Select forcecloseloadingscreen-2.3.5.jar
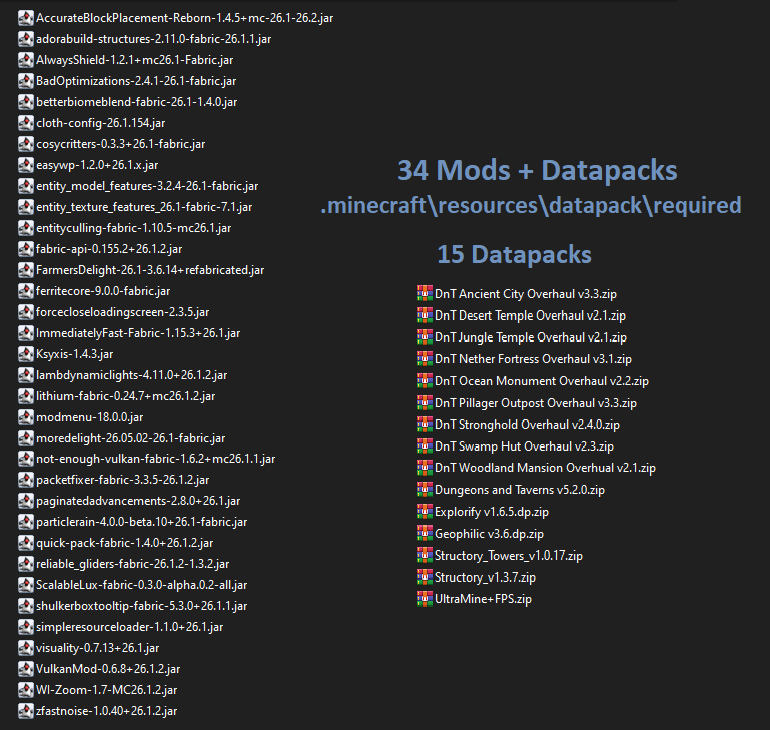The image size is (770, 730). (122, 312)
